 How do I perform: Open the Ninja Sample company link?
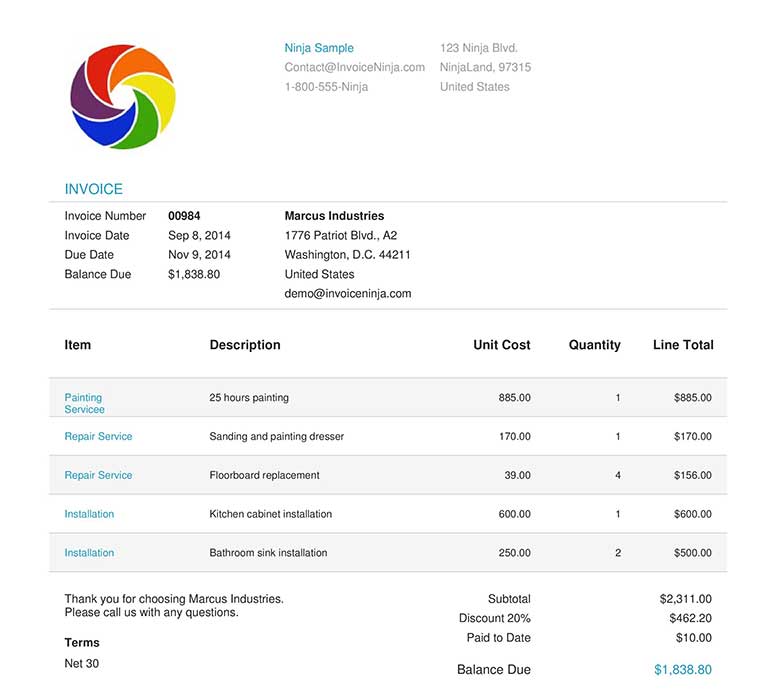coord(318,48)
